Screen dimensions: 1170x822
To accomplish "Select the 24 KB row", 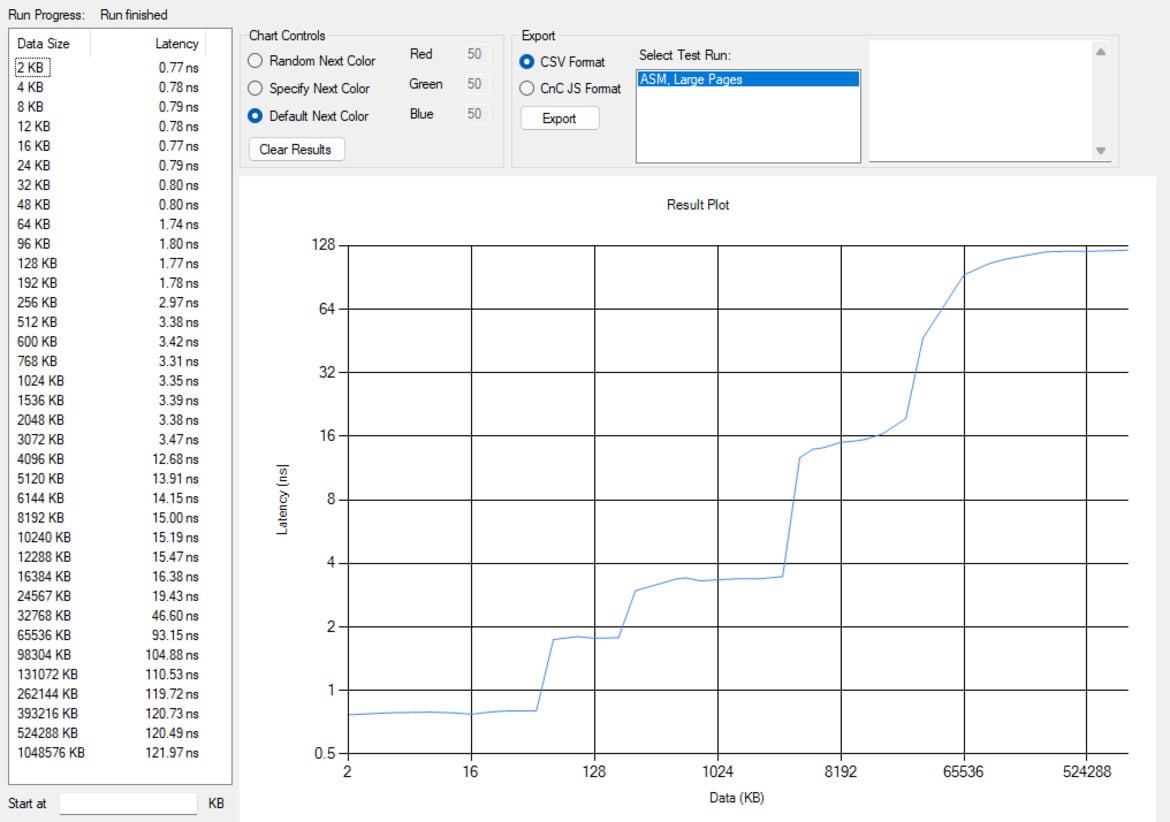I will (108, 166).
